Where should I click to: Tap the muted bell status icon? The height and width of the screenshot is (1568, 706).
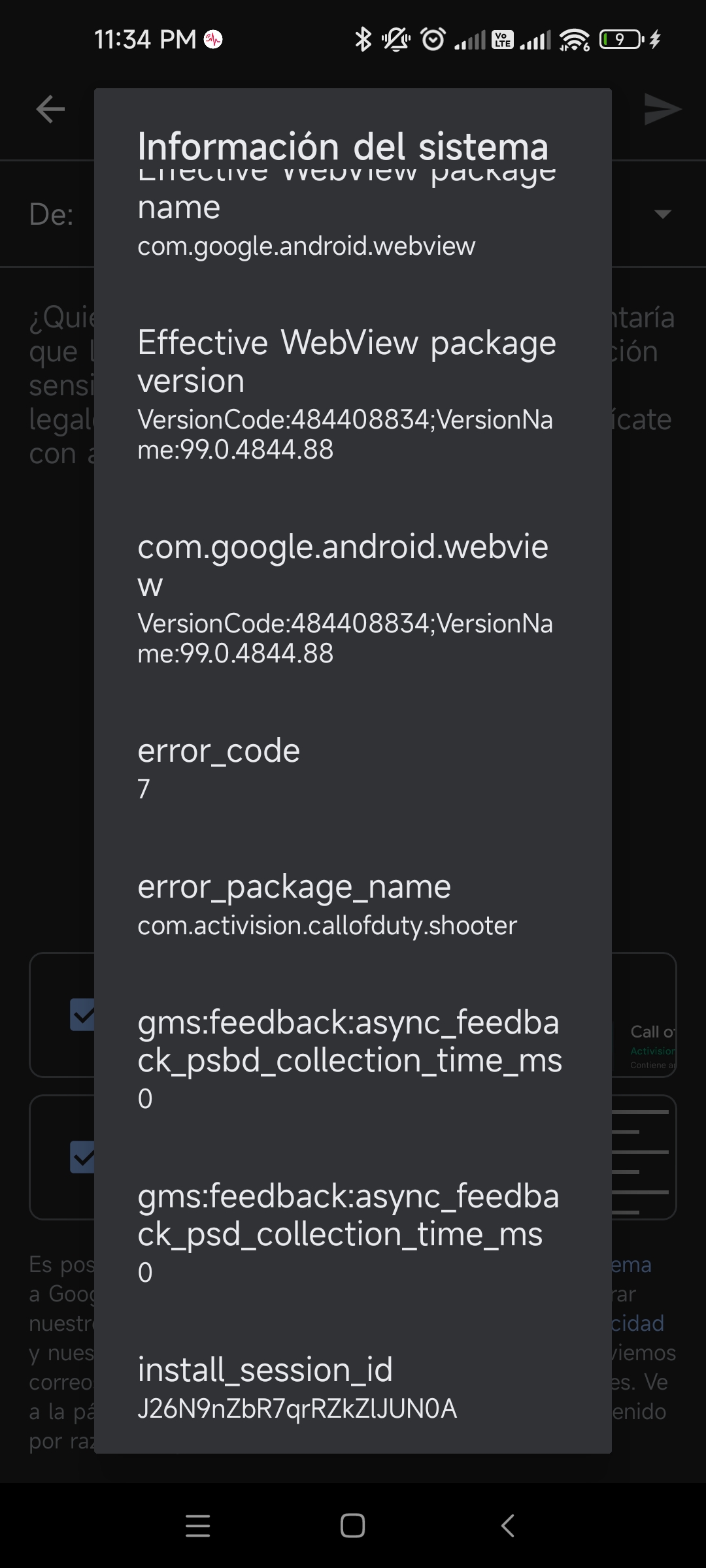tap(396, 40)
